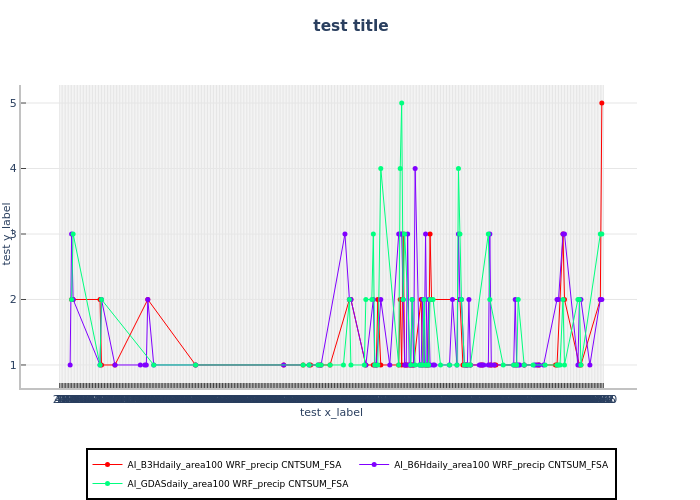Click the purple line marker in legend
The height and width of the screenshot is (500, 700).
(x=374, y=465)
